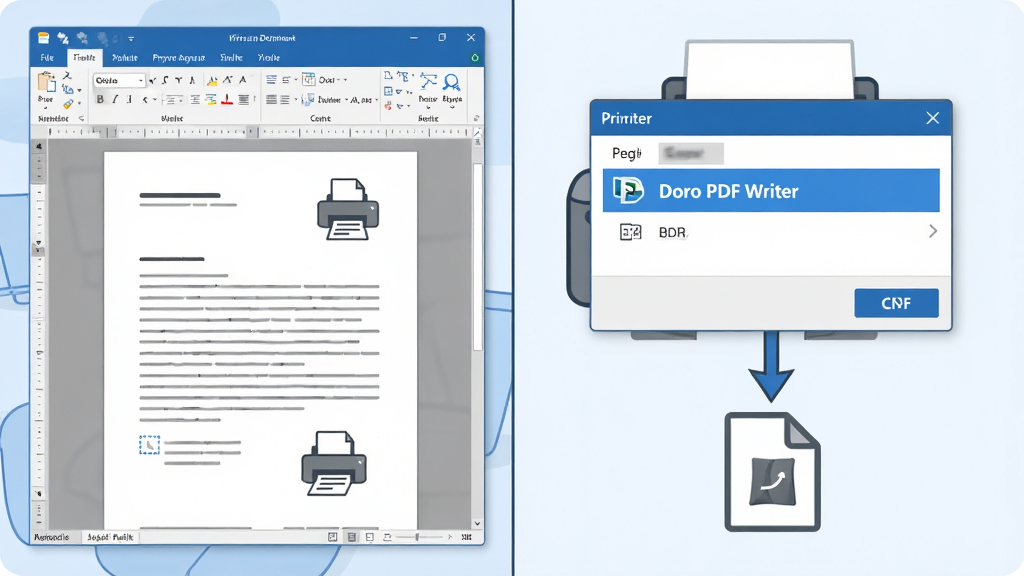Click the Cut scissors icon
This screenshot has height=576, width=1024.
[67, 76]
